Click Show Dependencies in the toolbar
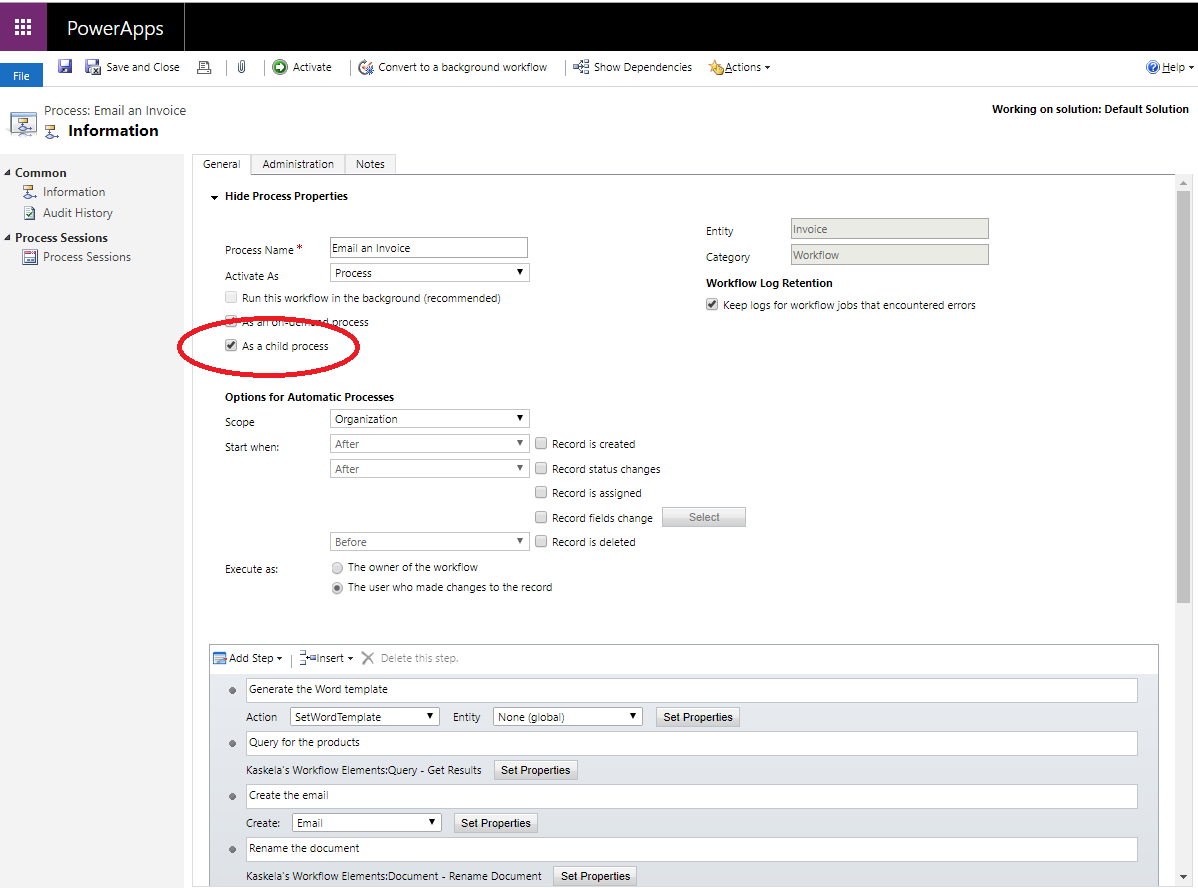Viewport: 1198px width, 888px height. point(632,67)
